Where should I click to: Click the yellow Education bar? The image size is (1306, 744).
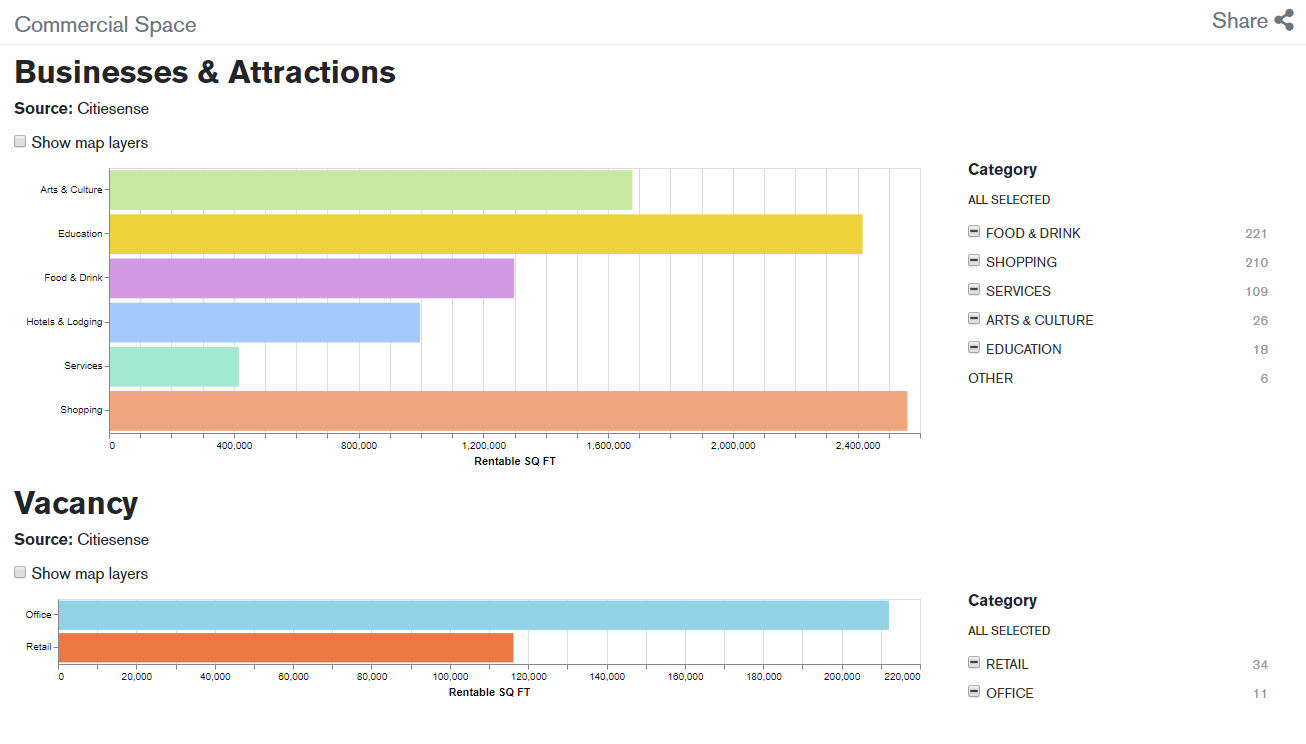point(485,234)
